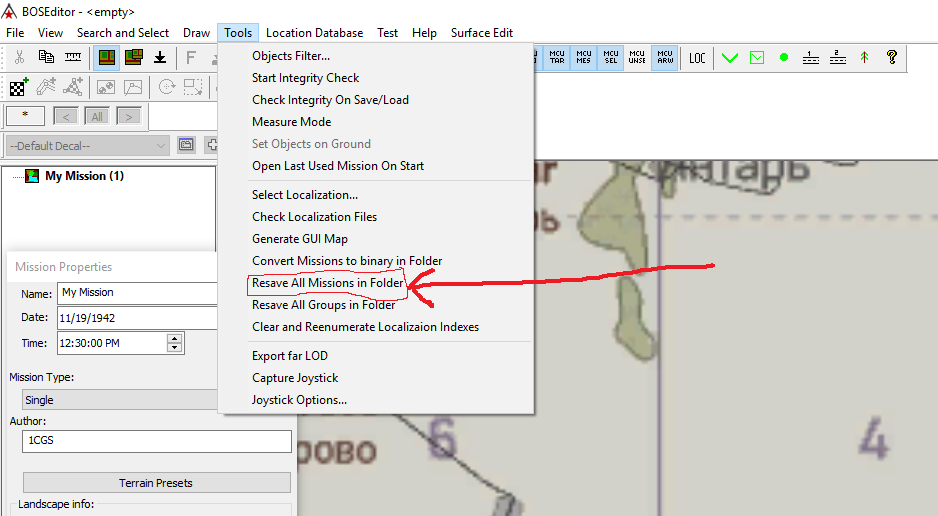Toggle the MCU UNSE filter
The image size is (938, 516).
tap(637, 57)
